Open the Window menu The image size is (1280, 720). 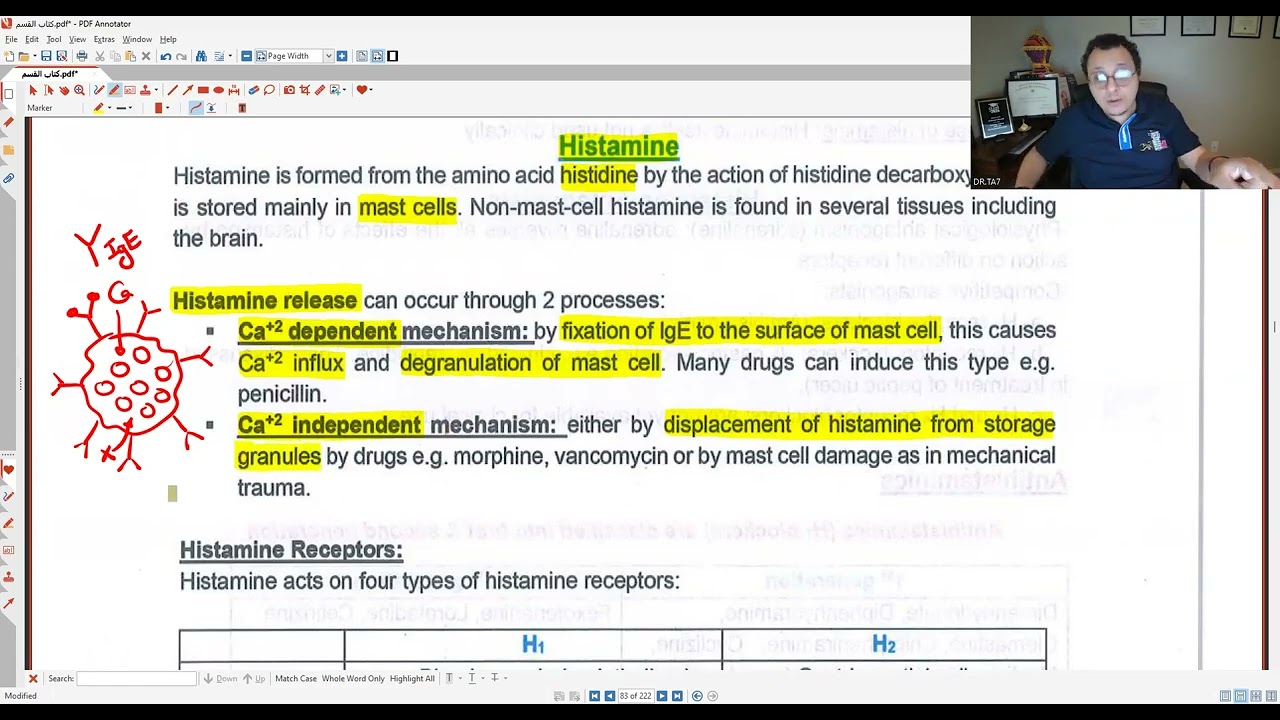pos(137,39)
